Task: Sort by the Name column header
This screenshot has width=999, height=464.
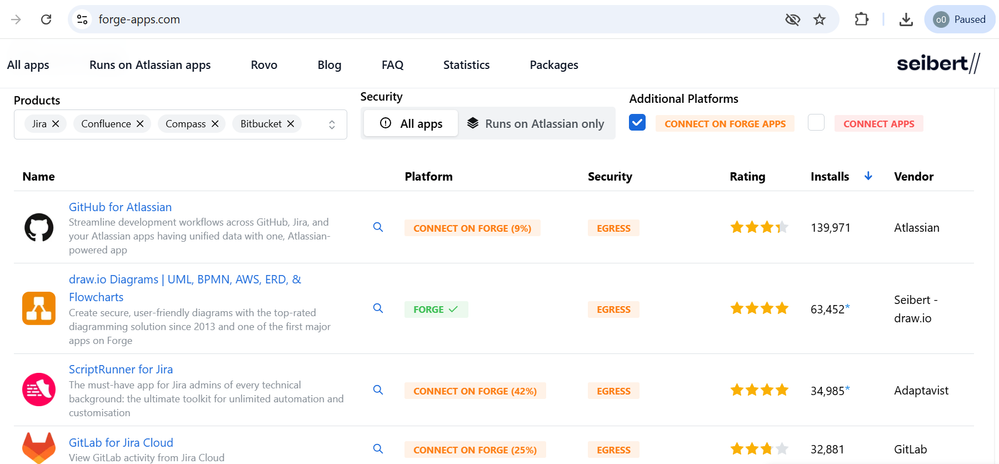Action: click(x=38, y=177)
